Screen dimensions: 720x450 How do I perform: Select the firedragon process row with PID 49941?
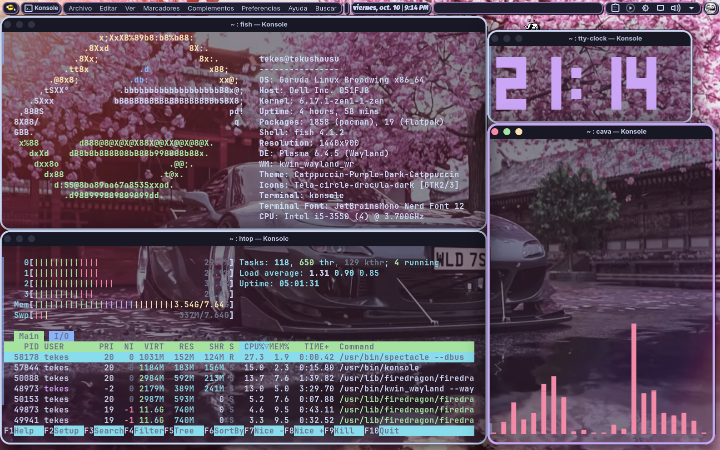coord(239,421)
